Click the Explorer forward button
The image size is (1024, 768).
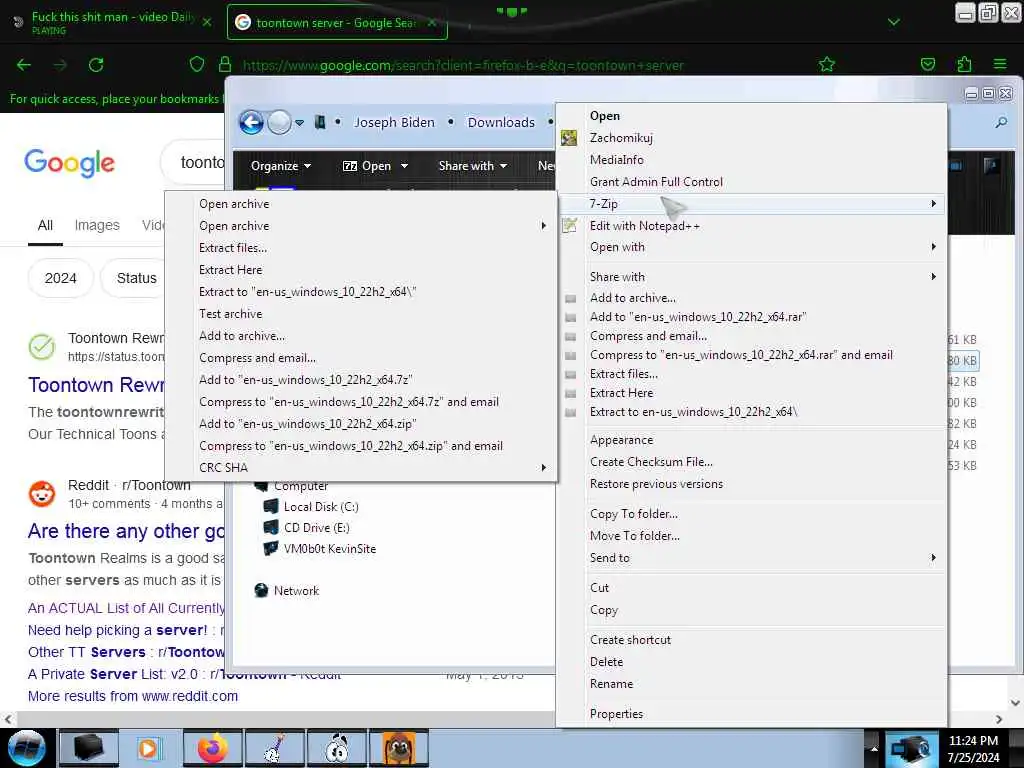tap(280, 122)
